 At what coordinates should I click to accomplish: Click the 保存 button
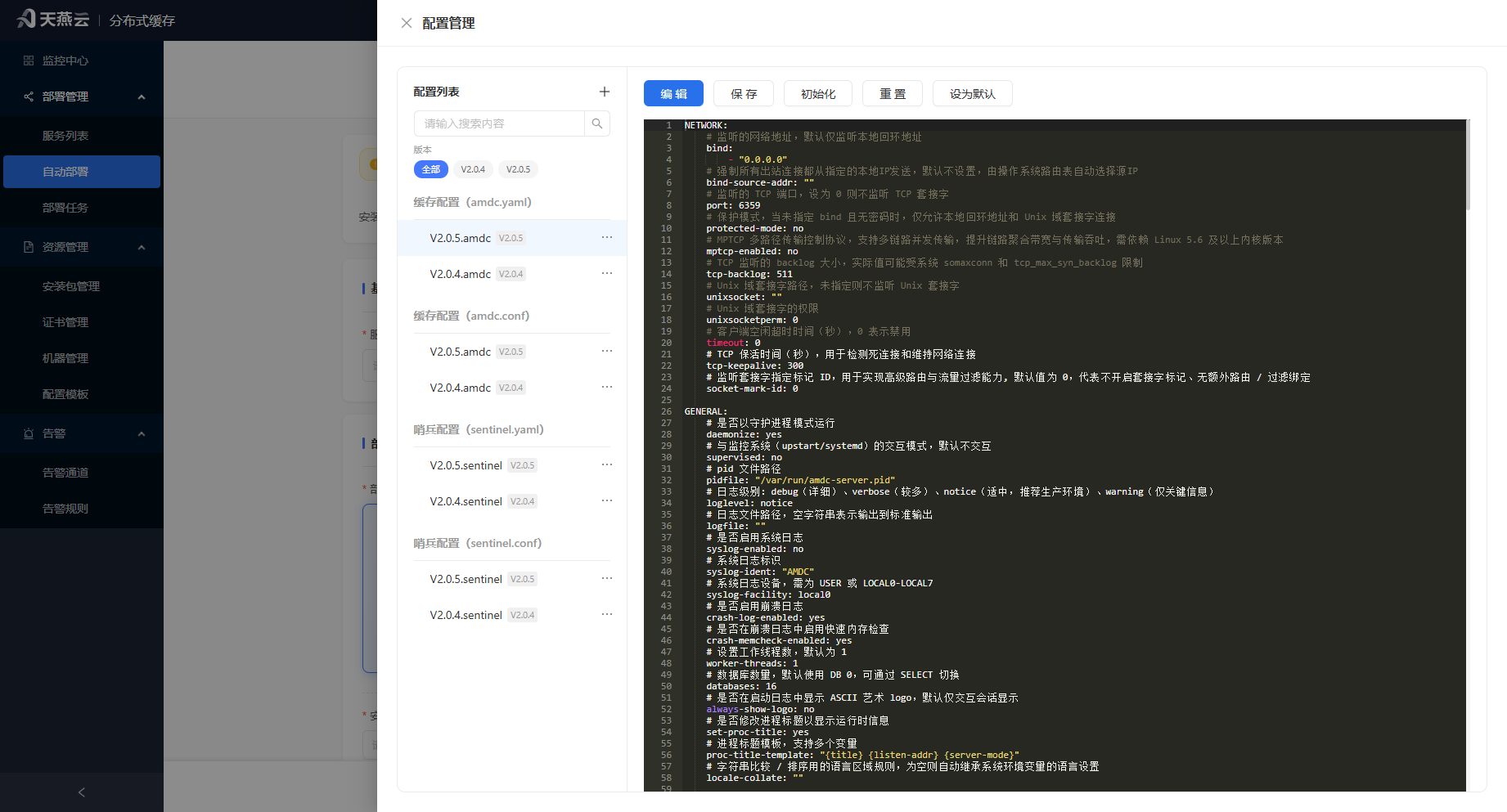click(744, 93)
